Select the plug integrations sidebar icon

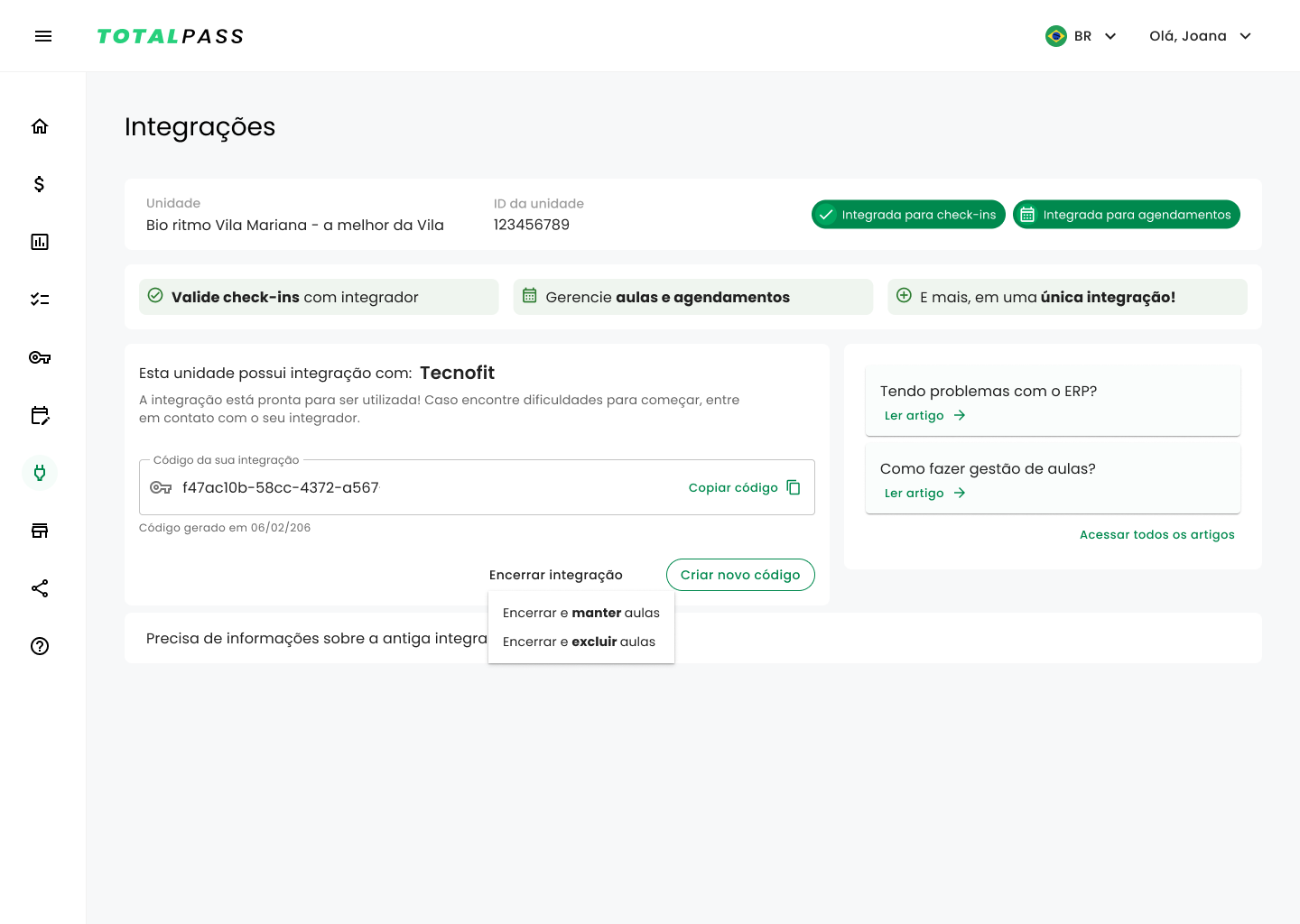click(40, 473)
